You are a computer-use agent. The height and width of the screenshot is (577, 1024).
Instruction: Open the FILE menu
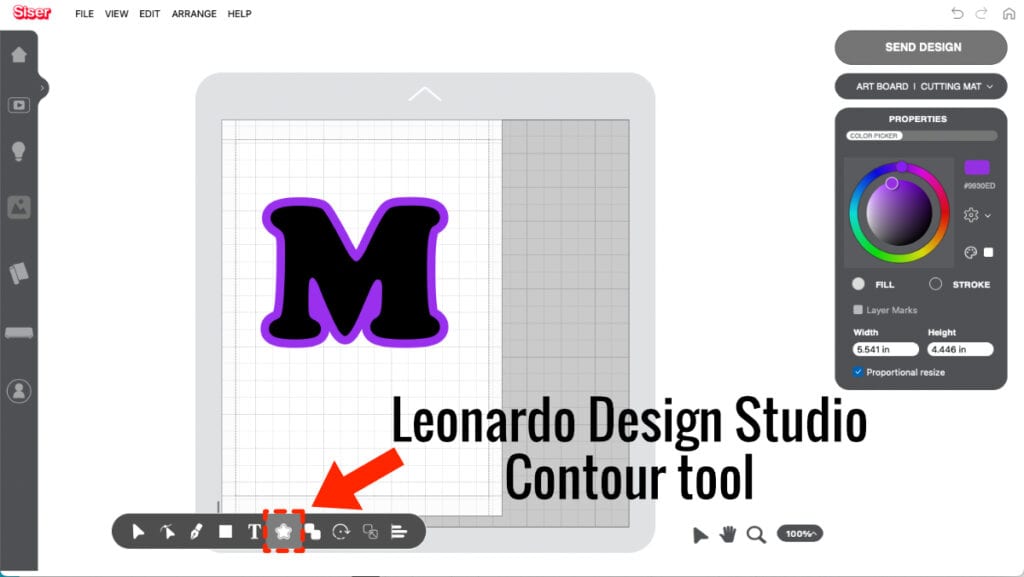tap(84, 14)
